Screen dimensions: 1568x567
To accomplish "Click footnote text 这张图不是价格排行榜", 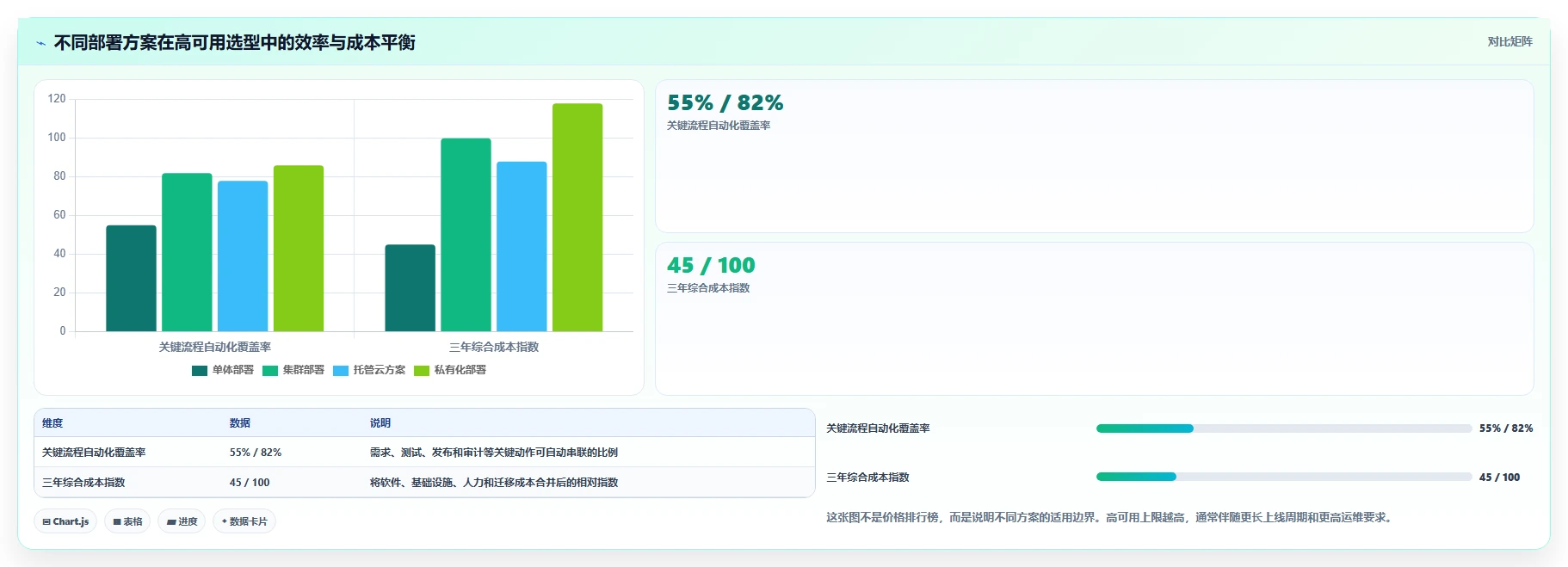I will (x=1109, y=518).
